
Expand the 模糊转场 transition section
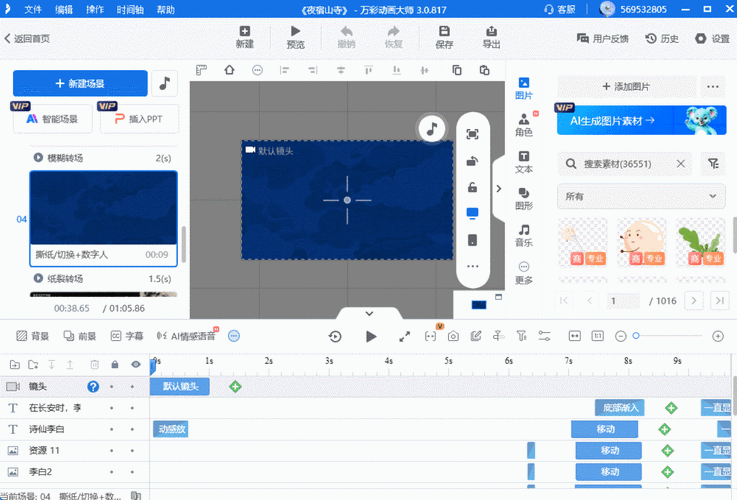click(38, 158)
